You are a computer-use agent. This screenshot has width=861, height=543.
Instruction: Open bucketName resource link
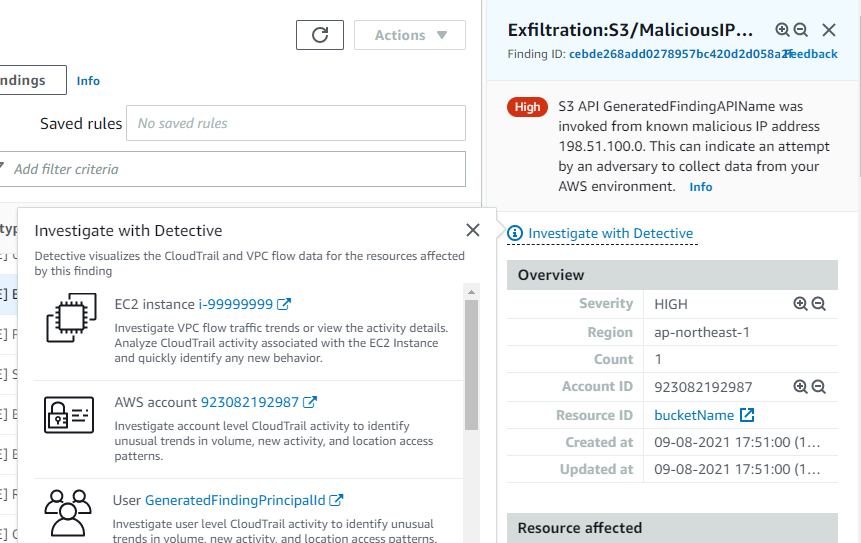point(694,415)
